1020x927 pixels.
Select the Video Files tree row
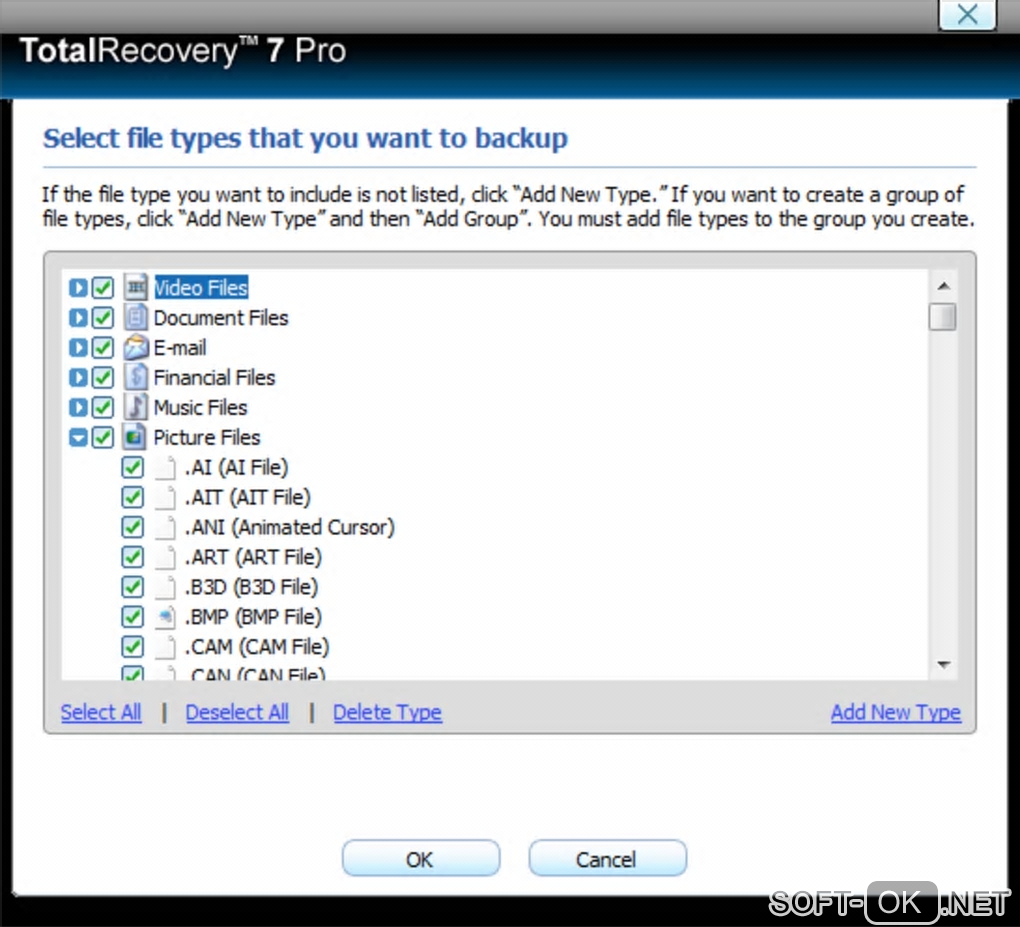(201, 288)
